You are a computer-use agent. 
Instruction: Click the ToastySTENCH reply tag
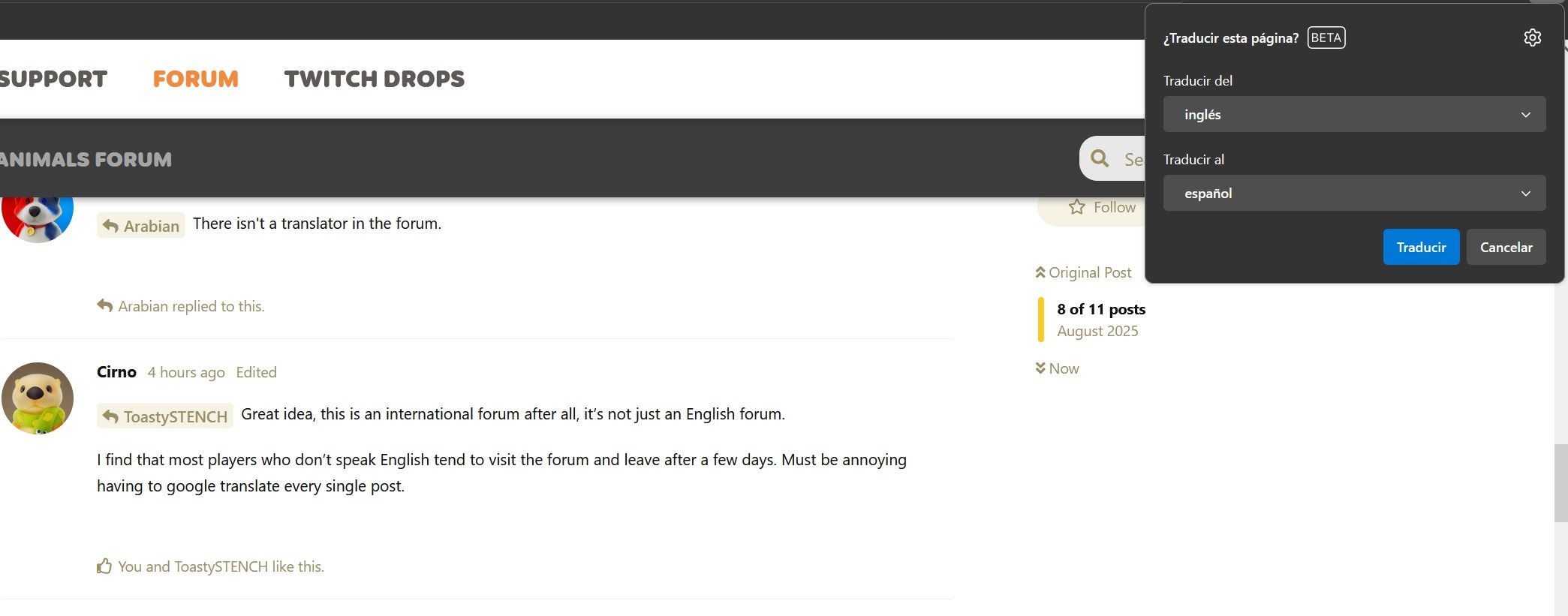point(165,416)
